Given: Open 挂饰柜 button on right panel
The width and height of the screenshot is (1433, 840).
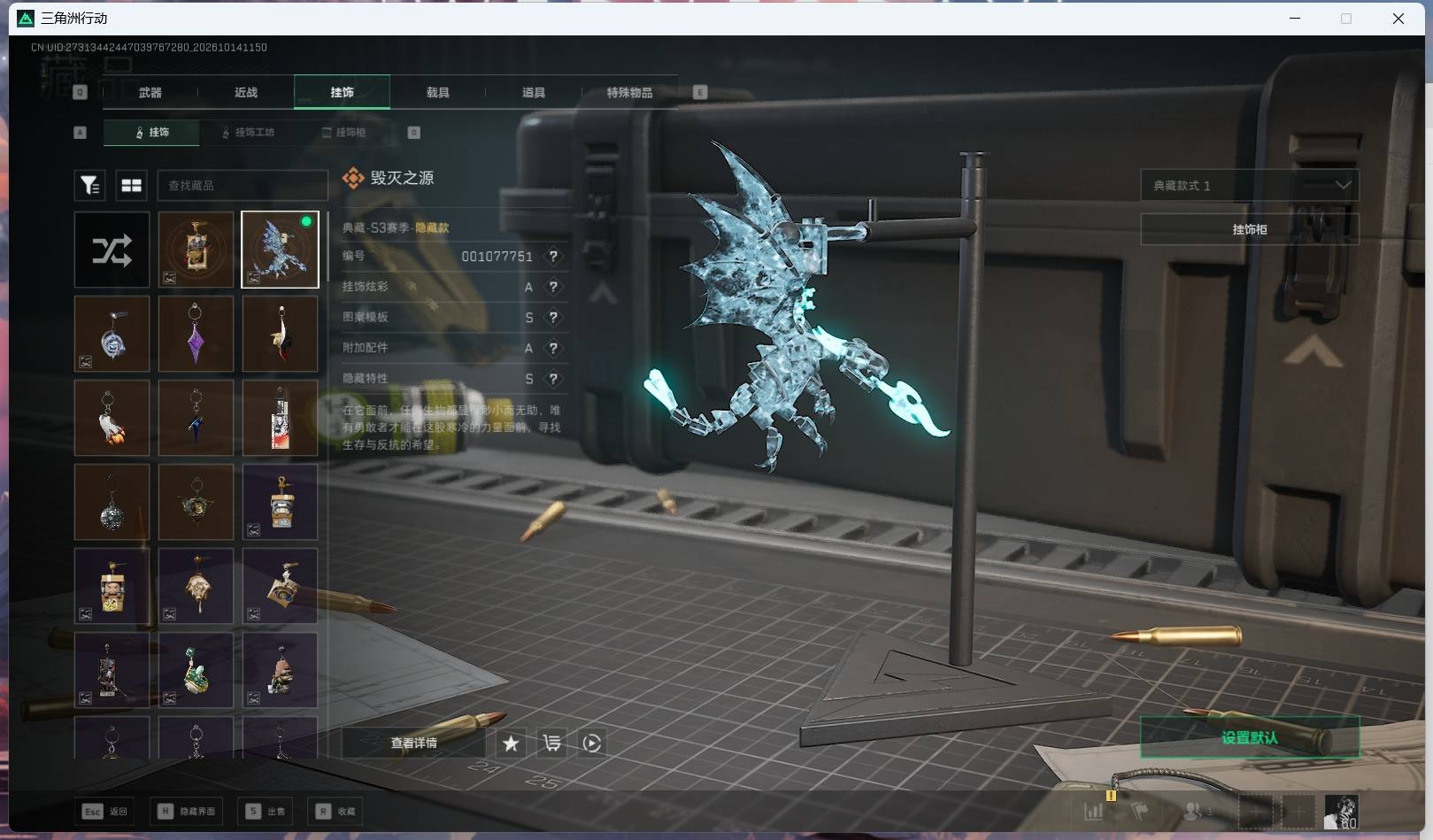Looking at the screenshot, I should pyautogui.click(x=1249, y=229).
